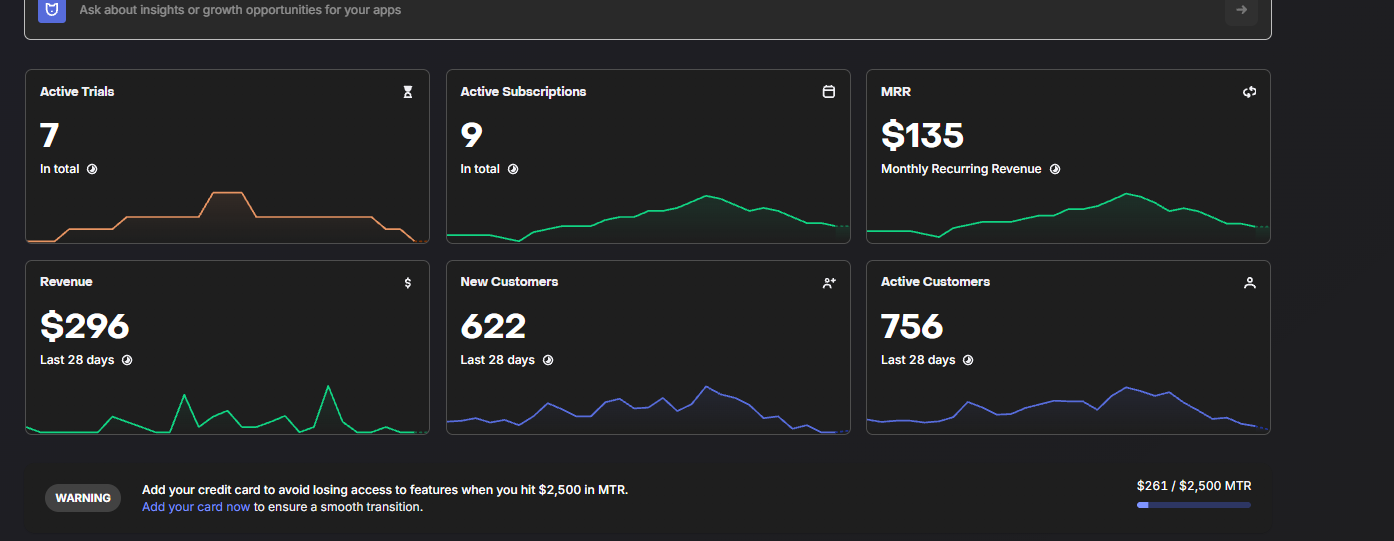Click the add-user icon on New Customers card
Image resolution: width=1394 pixels, height=541 pixels.
829,283
